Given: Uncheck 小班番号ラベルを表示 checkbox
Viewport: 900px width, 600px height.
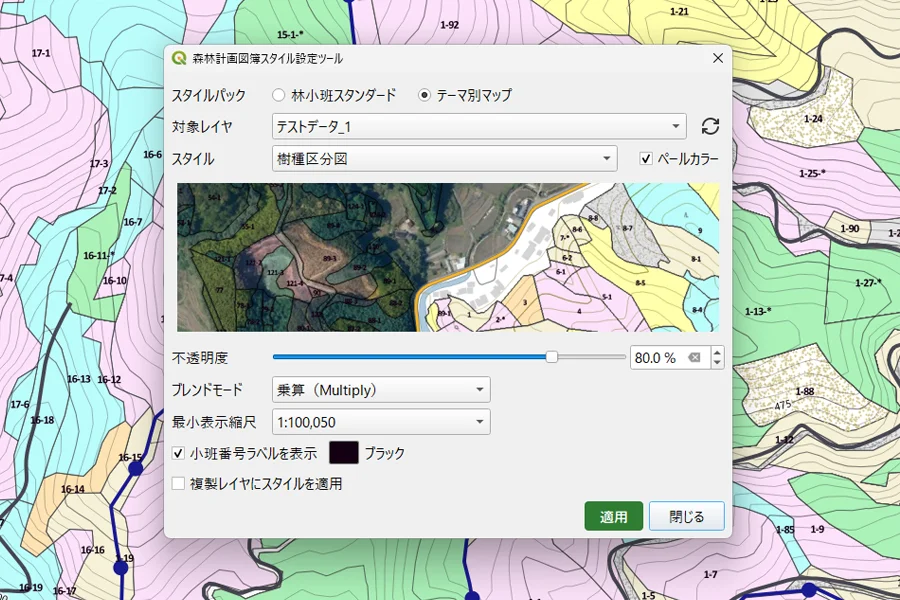Looking at the screenshot, I should coord(178,453).
